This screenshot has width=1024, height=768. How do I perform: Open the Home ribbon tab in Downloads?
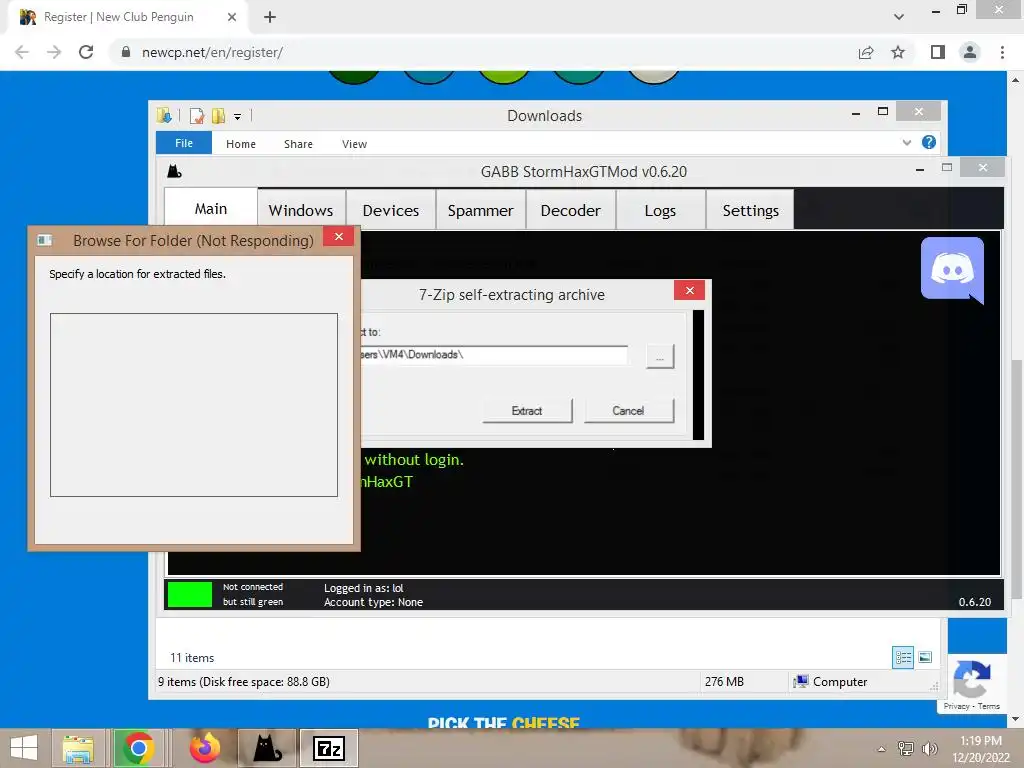[241, 144]
